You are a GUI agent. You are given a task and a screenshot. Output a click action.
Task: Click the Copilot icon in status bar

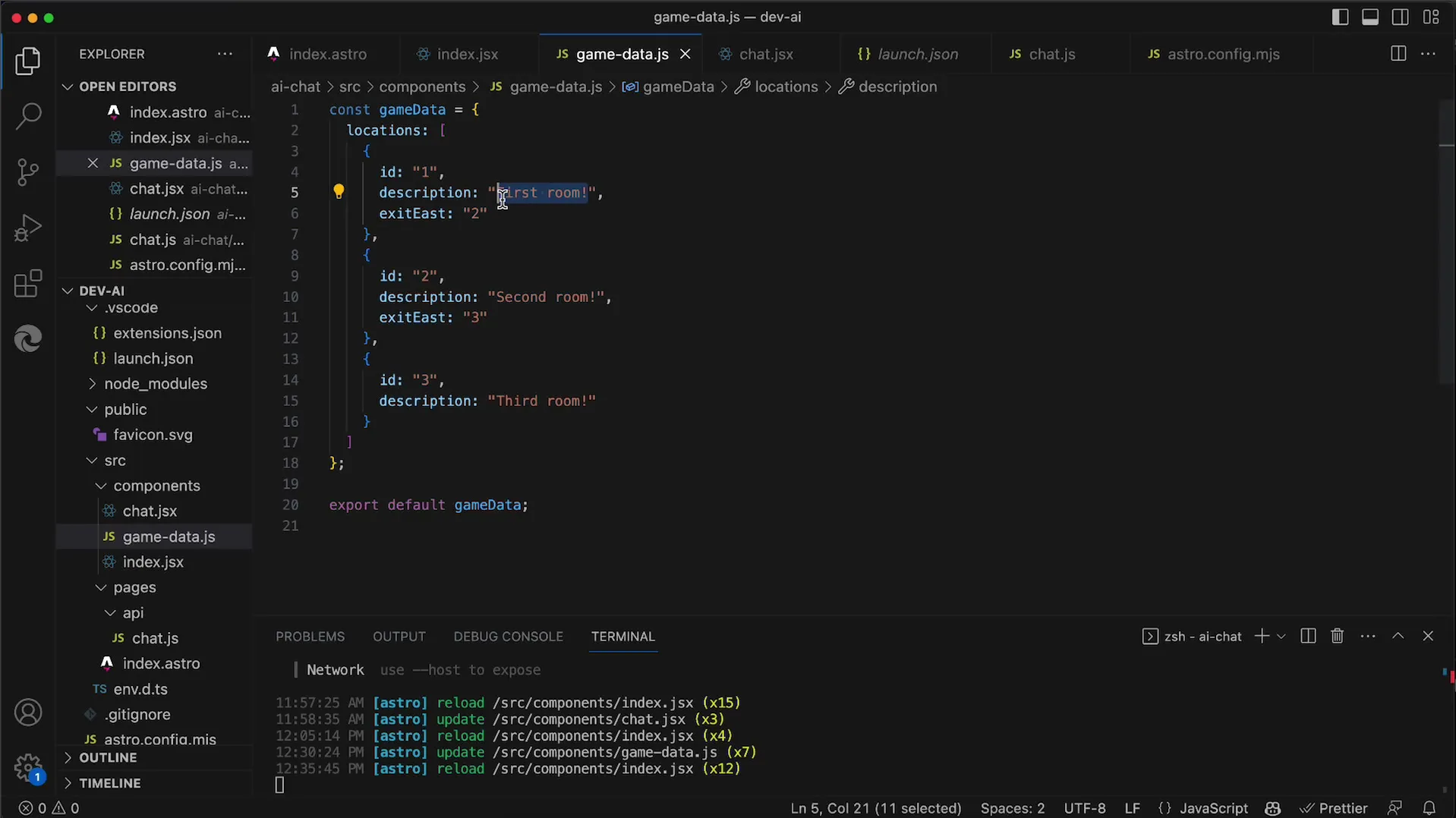point(1273,808)
